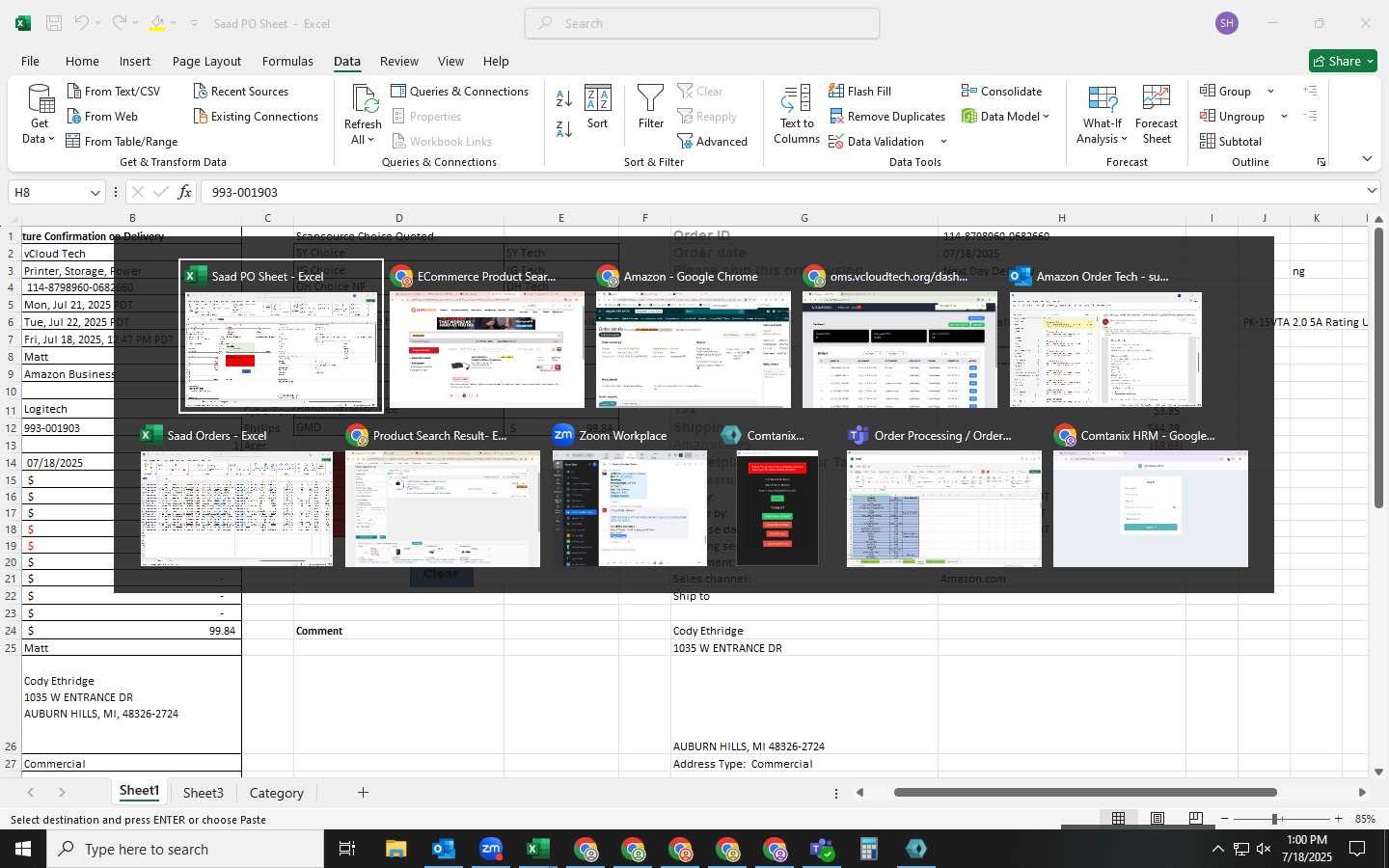Open the File menu
1389x868 pixels.
tap(31, 61)
